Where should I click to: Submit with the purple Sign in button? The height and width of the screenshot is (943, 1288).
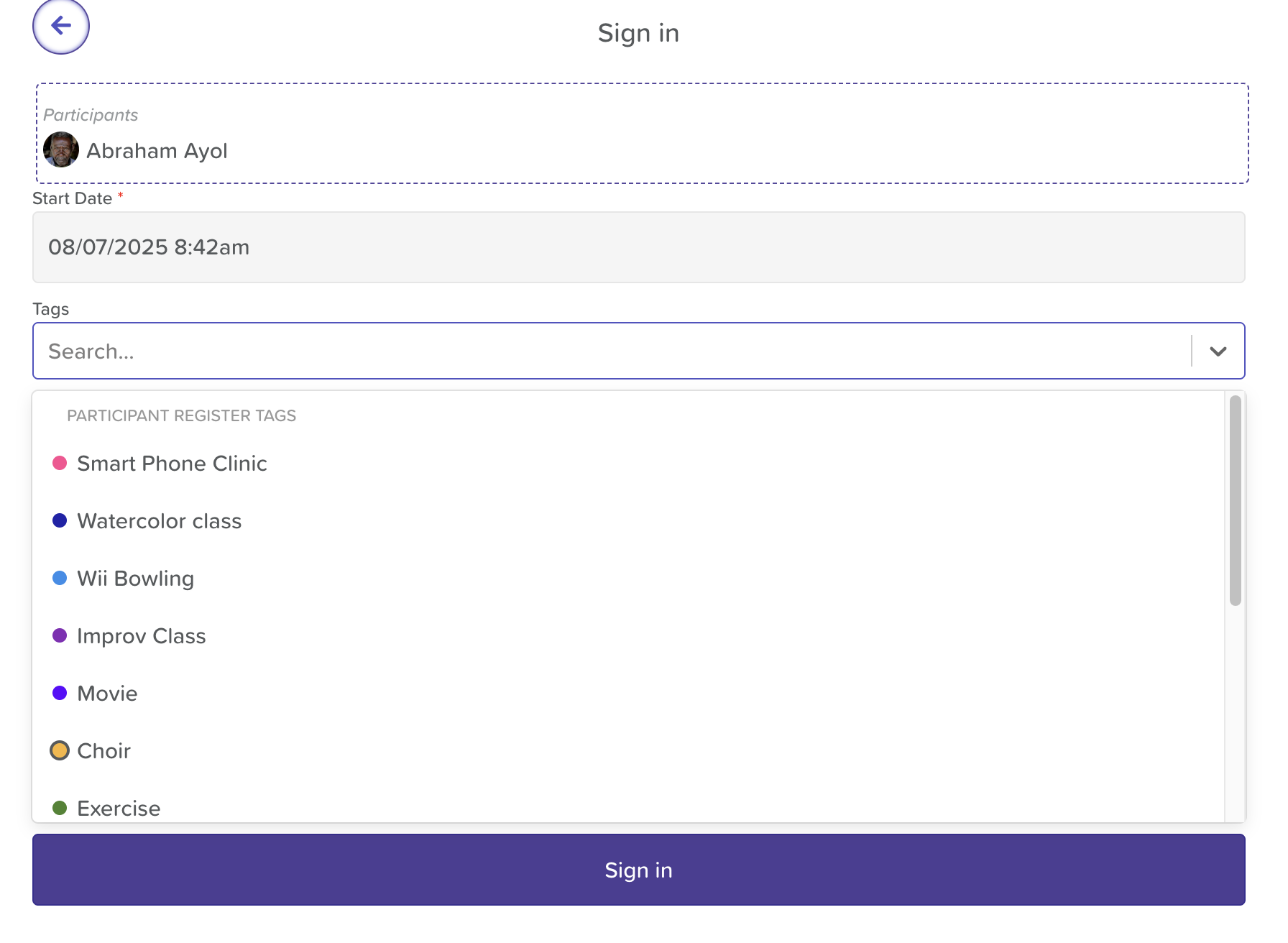(638, 870)
